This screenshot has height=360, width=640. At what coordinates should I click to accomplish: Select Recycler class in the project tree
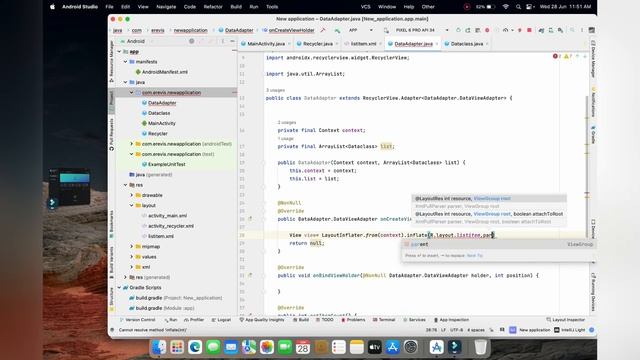155,133
